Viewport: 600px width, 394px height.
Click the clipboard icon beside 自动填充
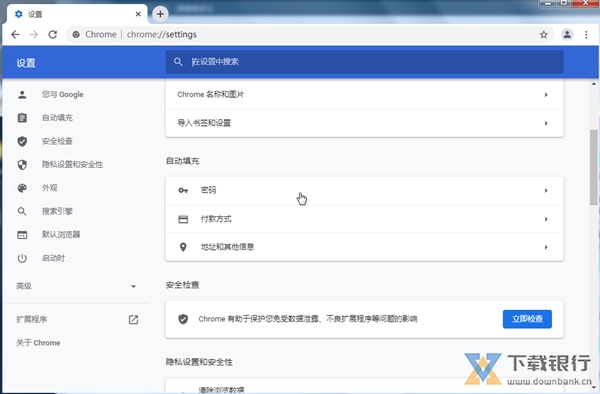coord(22,118)
